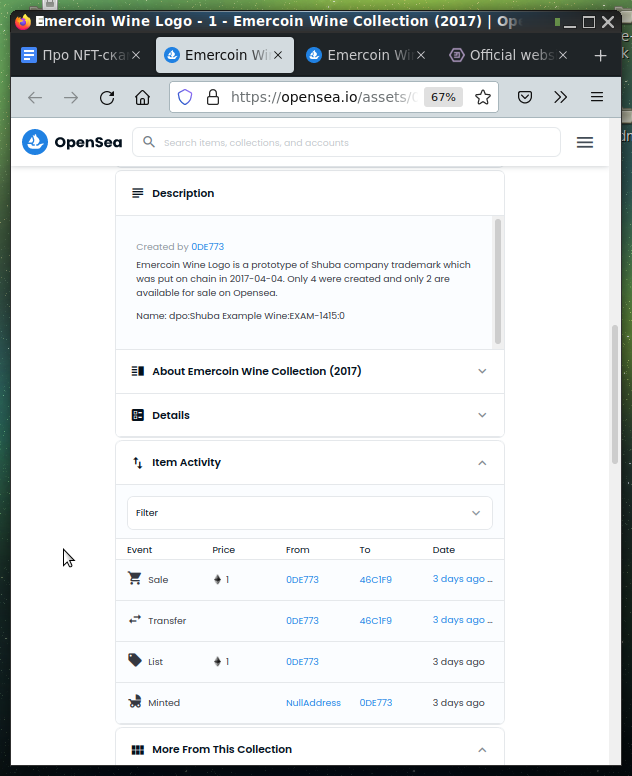
Task: Open the Sale row date link
Action: pos(462,579)
